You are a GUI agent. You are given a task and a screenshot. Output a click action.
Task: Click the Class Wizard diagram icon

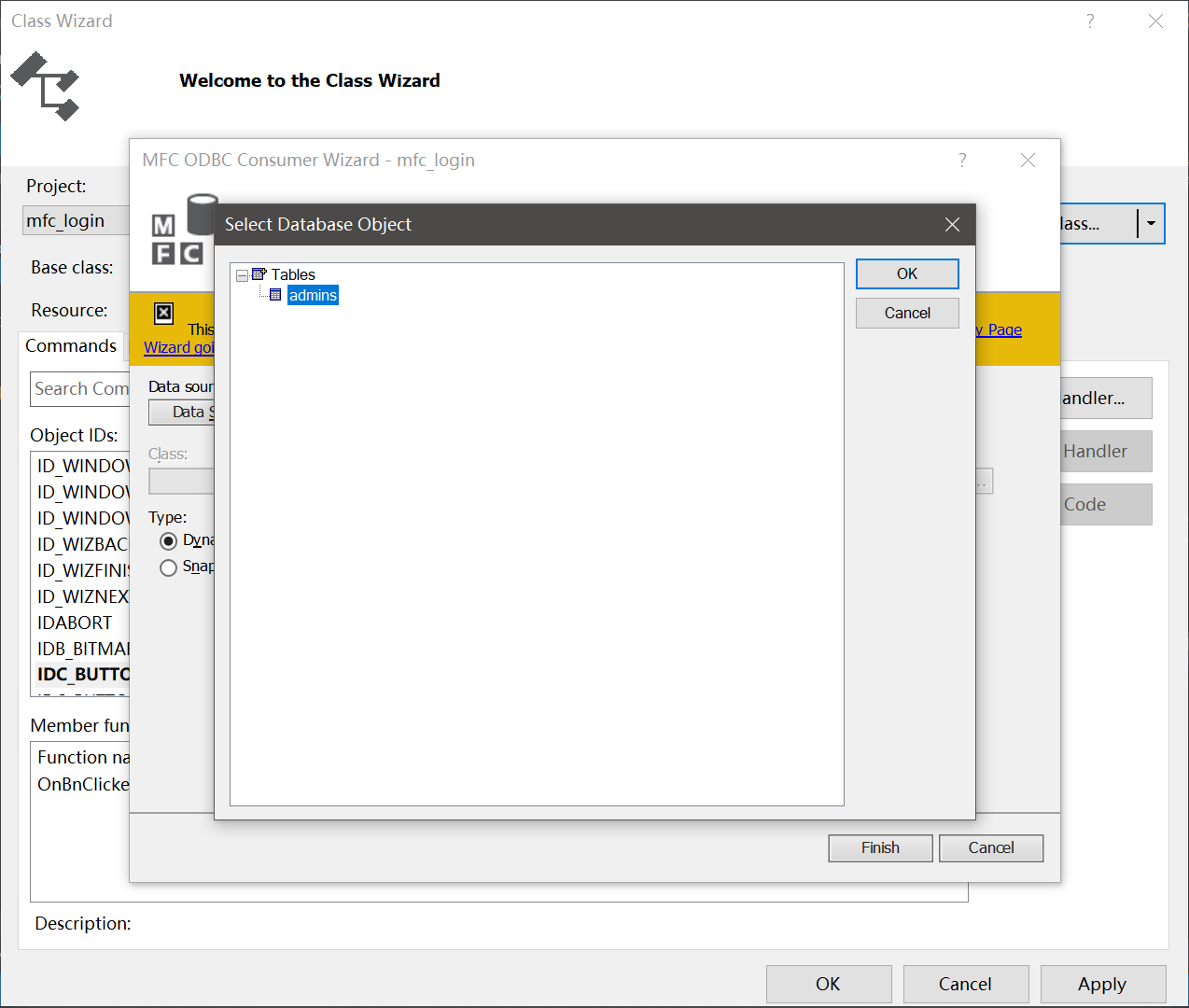pyautogui.click(x=45, y=86)
